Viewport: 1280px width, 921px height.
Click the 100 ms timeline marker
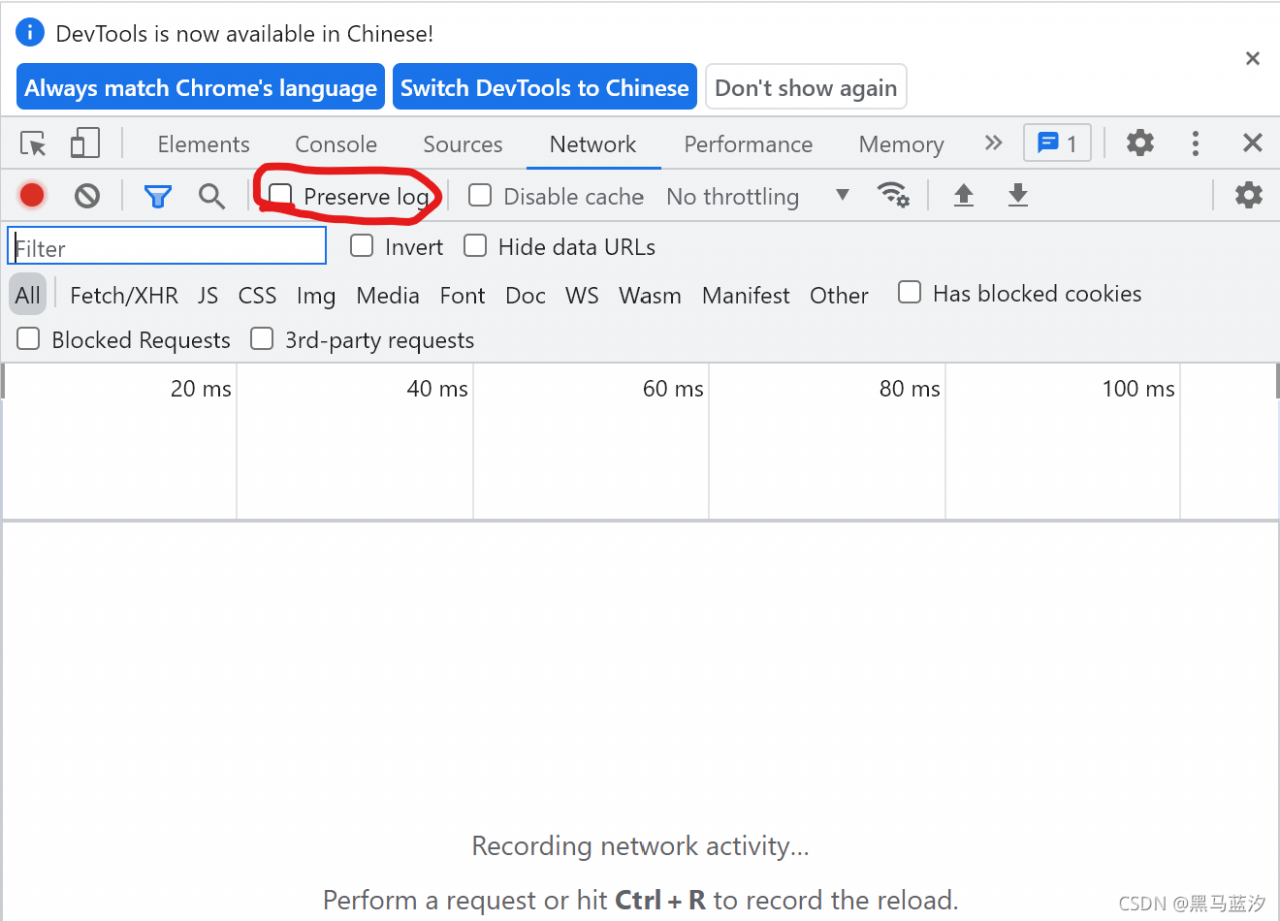[1138, 389]
